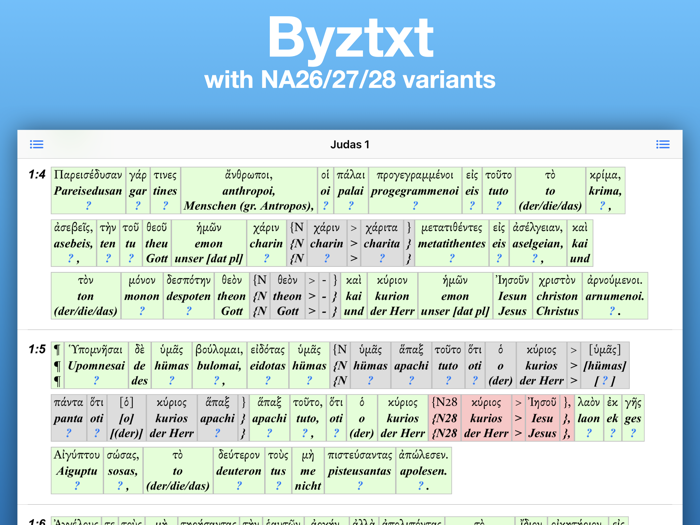Tap the theu Gott word cell
The image size is (700, 525).
point(156,243)
